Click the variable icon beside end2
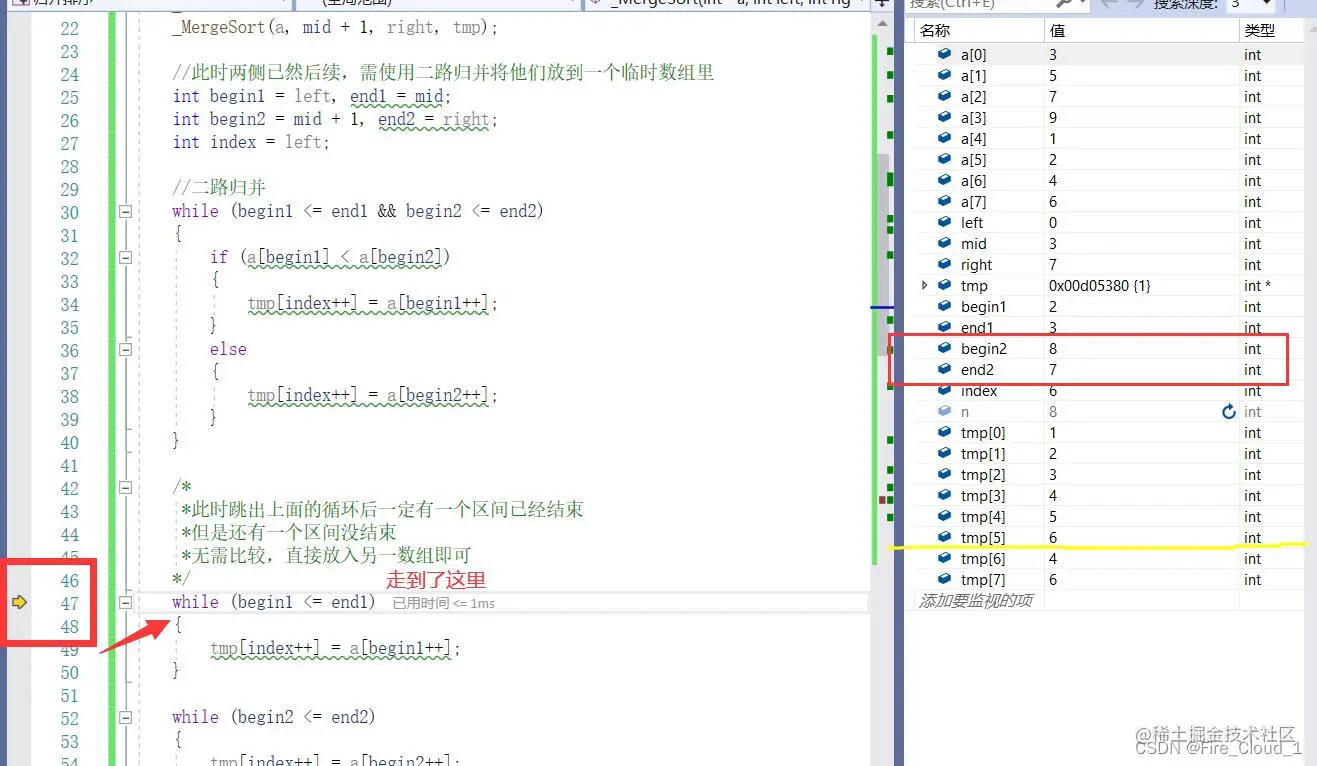 point(944,369)
